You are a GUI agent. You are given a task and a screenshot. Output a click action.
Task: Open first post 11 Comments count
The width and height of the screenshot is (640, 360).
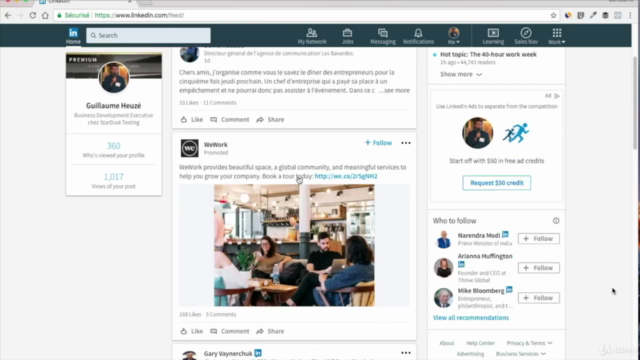tap(220, 102)
